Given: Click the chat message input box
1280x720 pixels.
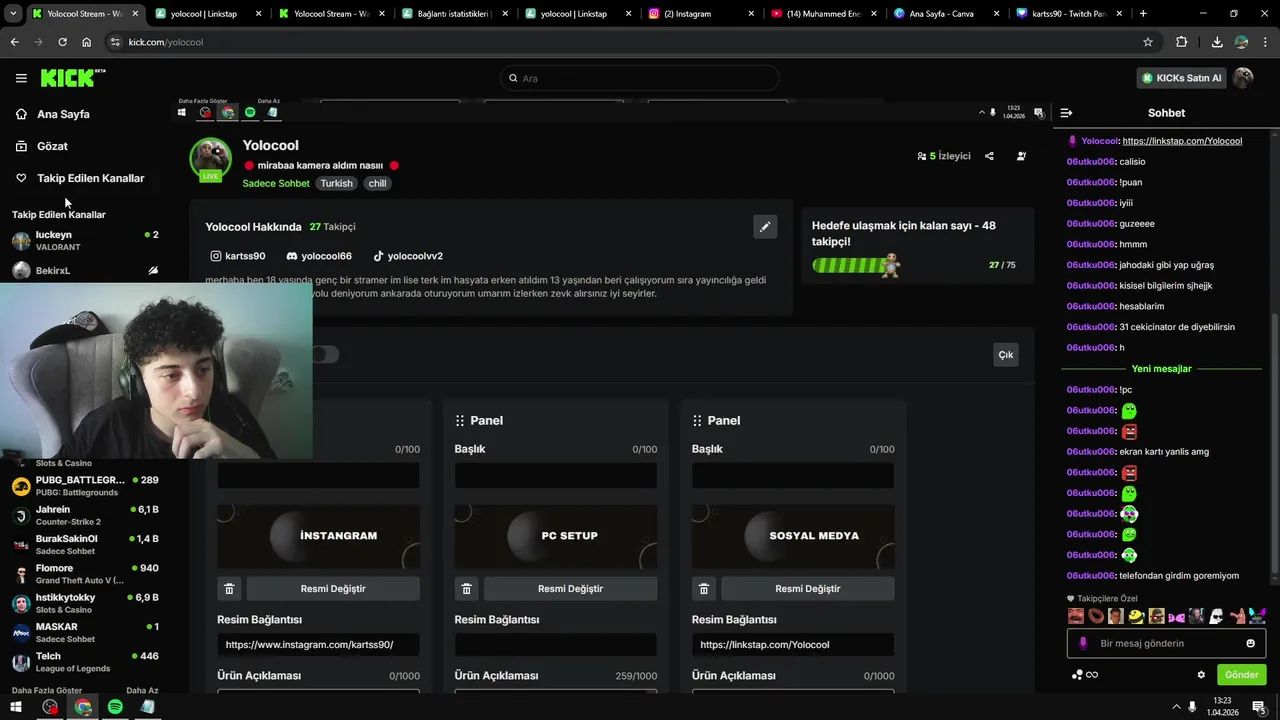Looking at the screenshot, I should (x=1166, y=643).
